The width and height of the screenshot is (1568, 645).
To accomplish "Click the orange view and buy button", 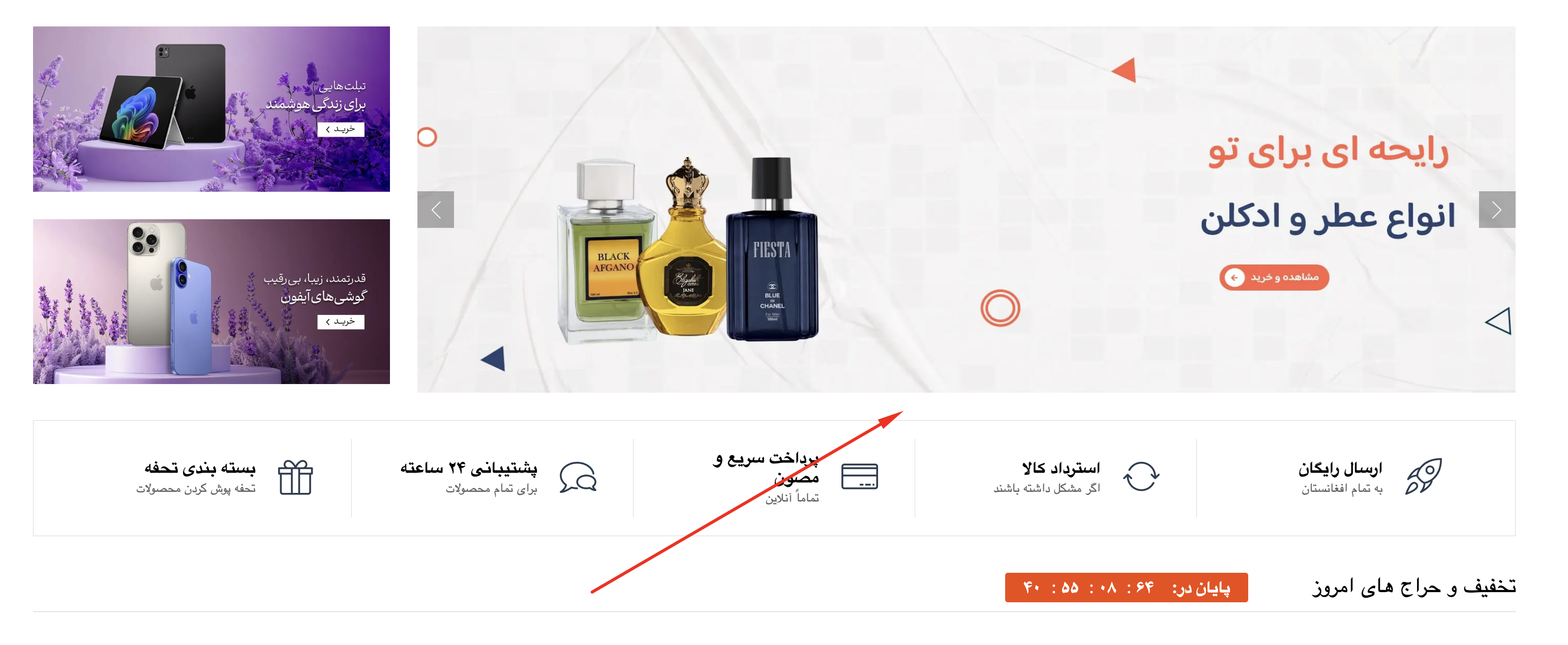I will pos(1274,278).
